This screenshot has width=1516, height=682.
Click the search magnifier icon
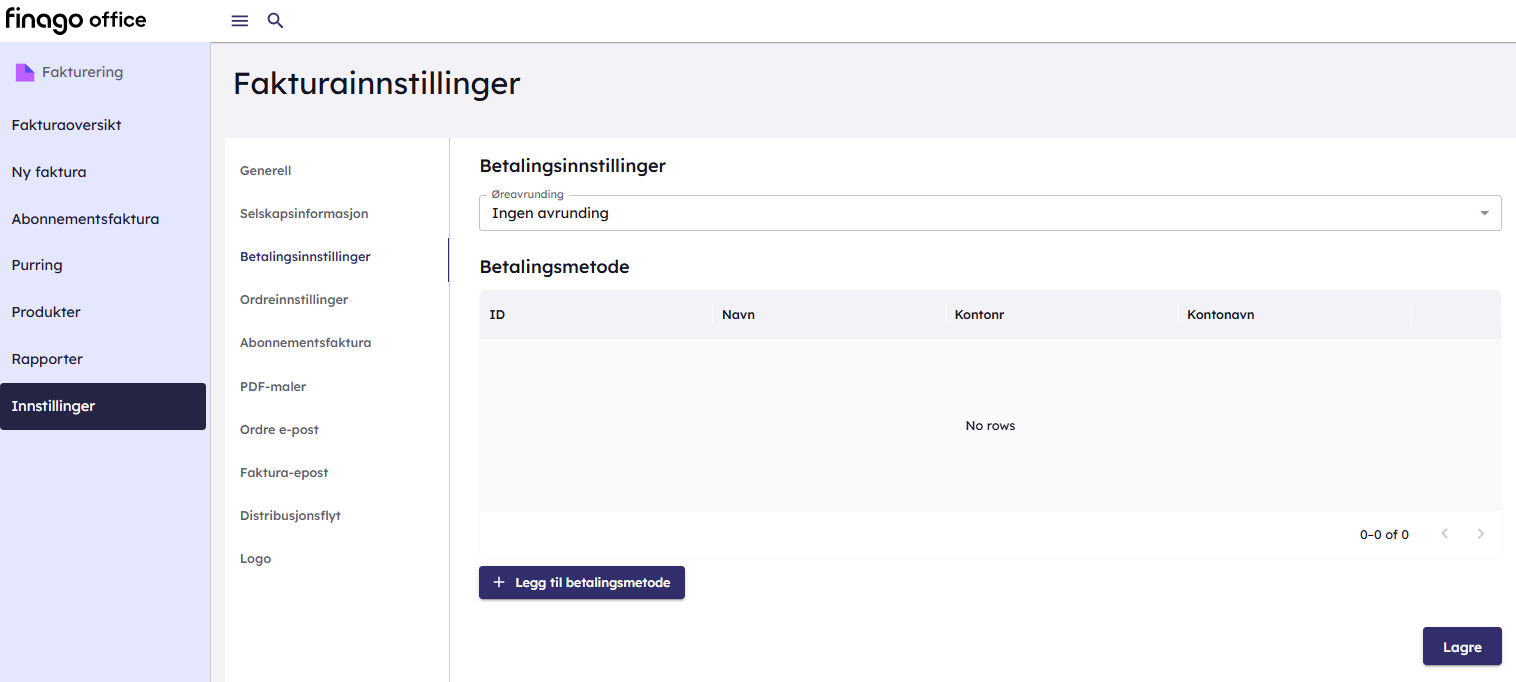276,21
